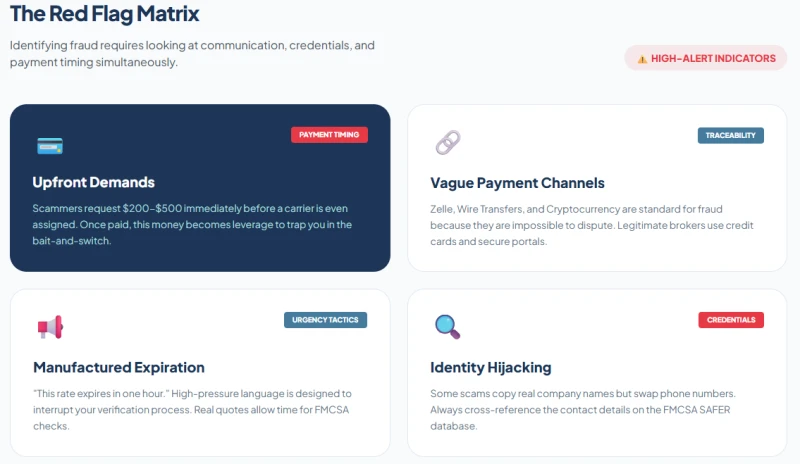Click the red Credentials tag
This screenshot has height=464, width=800.
tap(730, 320)
